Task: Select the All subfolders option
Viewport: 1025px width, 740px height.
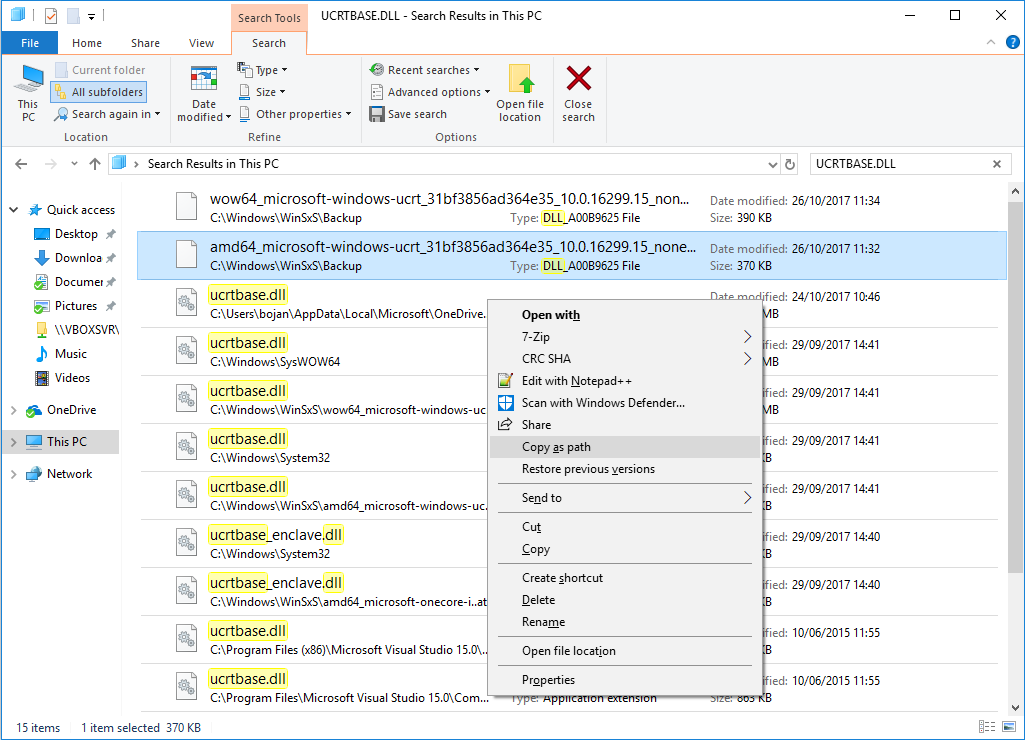Action: pyautogui.click(x=99, y=92)
